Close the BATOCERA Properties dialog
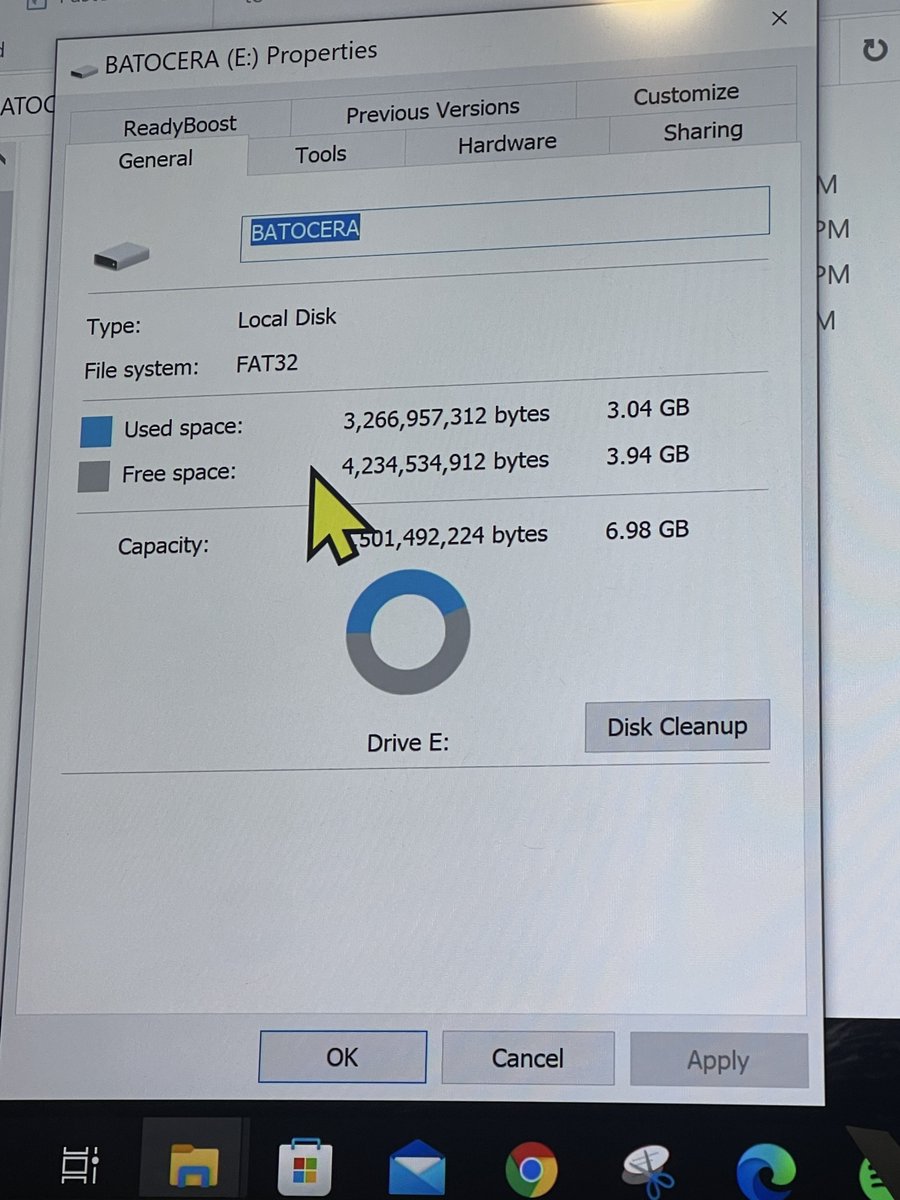This screenshot has height=1200, width=900. 780,18
